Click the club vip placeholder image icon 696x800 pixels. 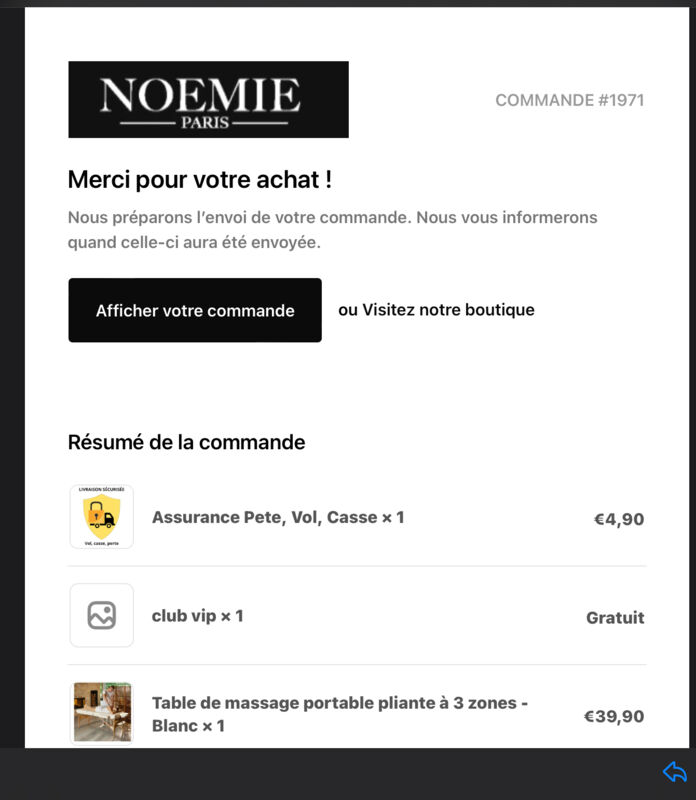tap(102, 615)
